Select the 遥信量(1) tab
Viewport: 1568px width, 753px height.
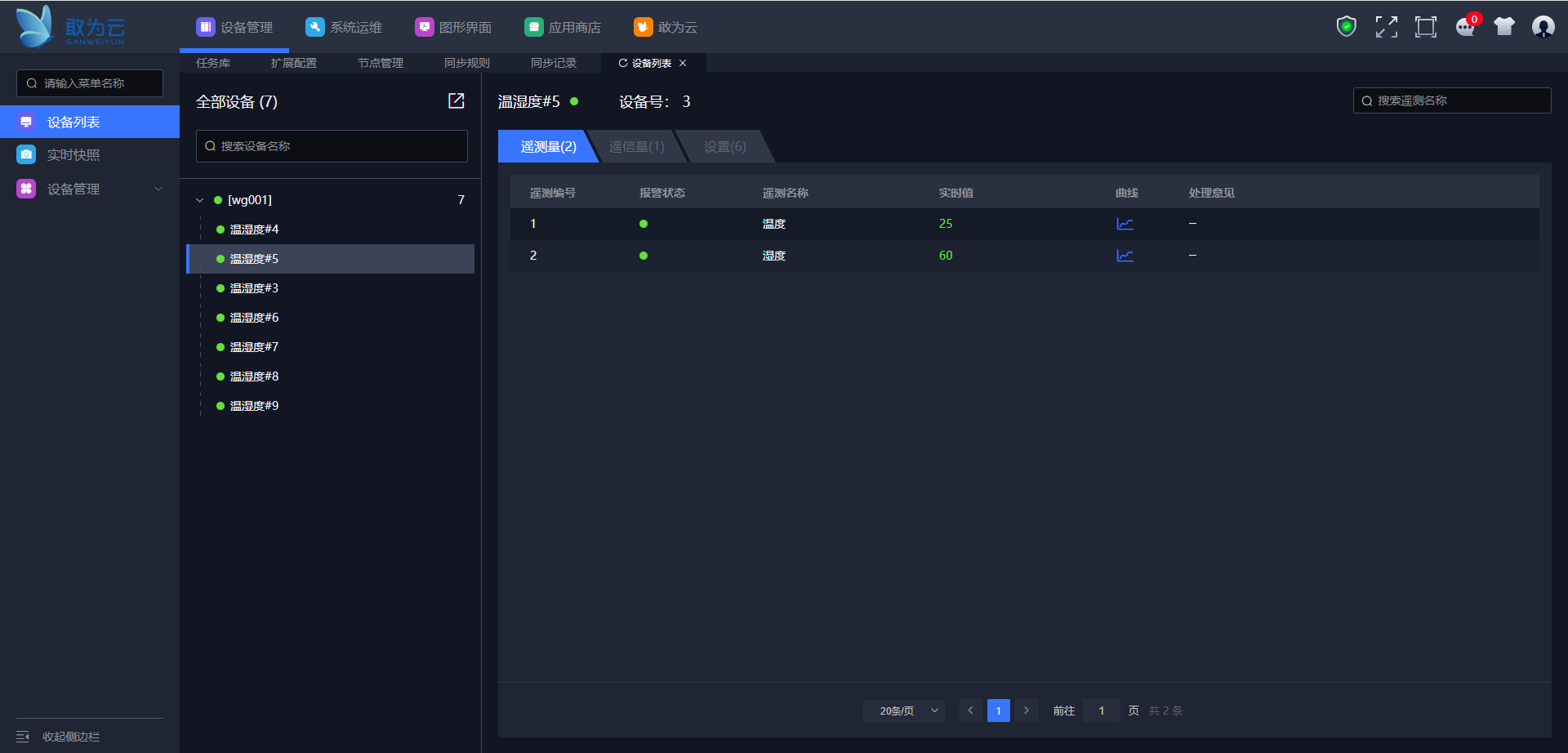637,146
